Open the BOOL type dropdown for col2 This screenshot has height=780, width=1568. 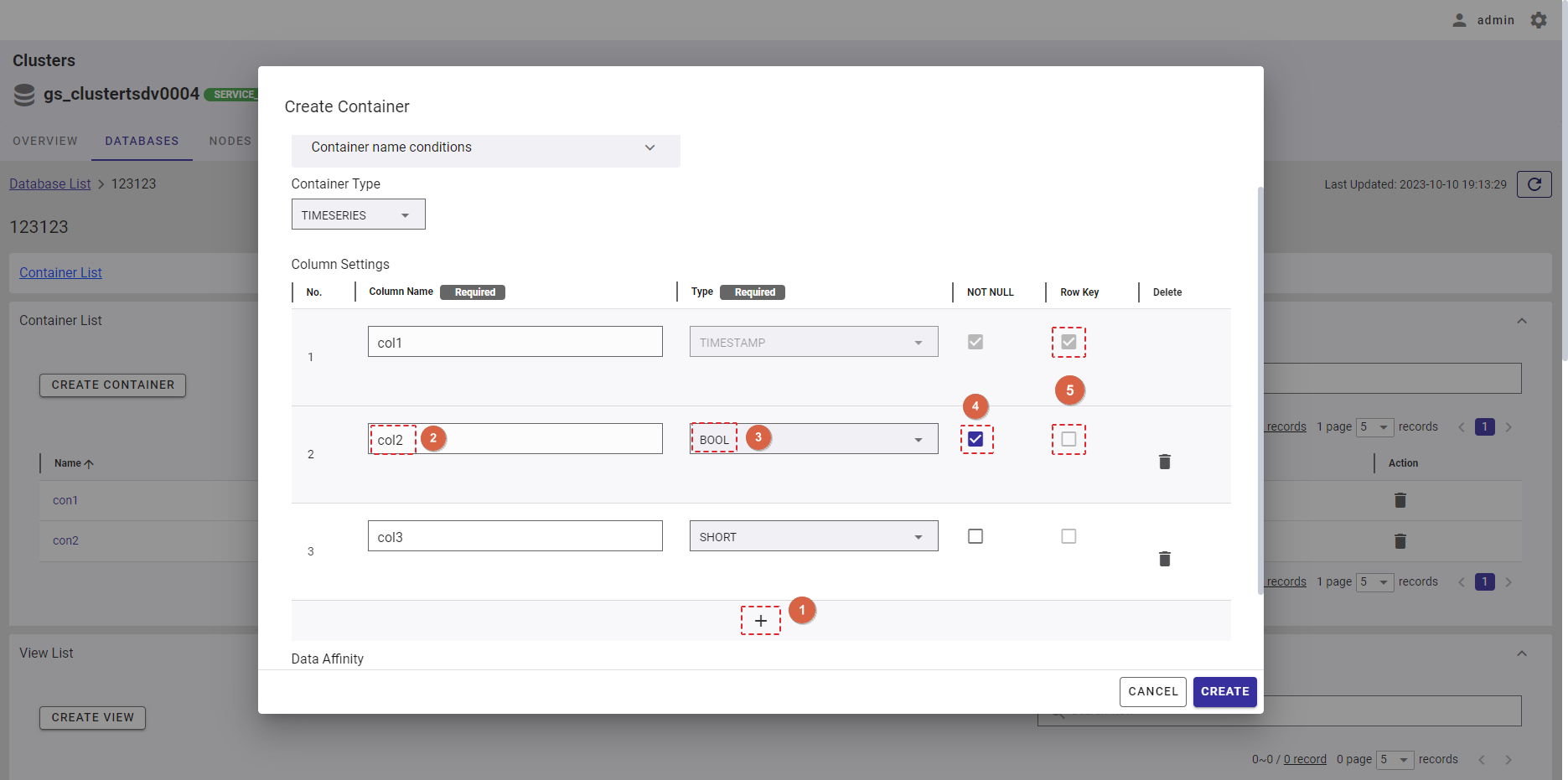tap(813, 439)
